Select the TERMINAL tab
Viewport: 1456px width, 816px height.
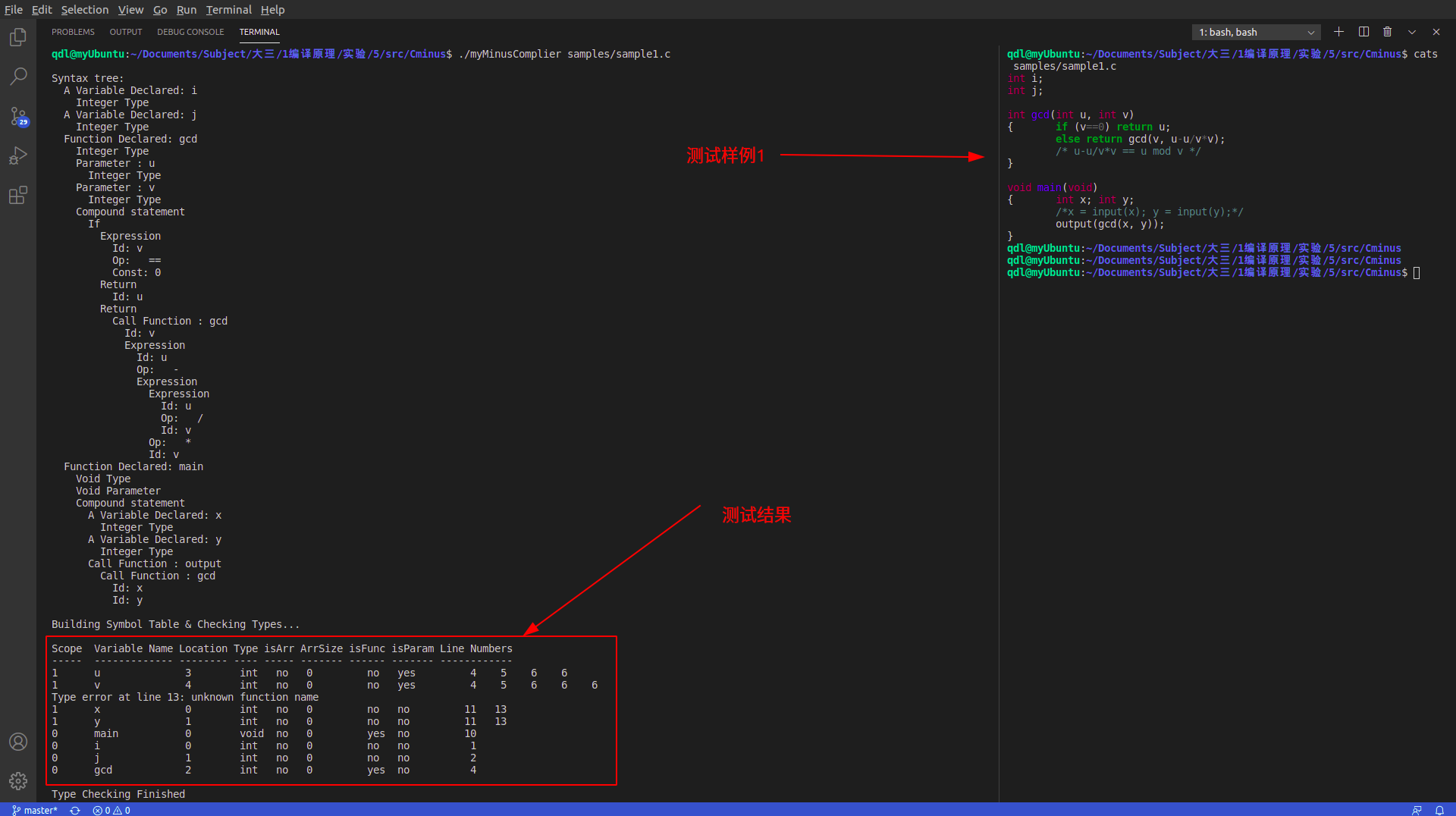click(259, 32)
